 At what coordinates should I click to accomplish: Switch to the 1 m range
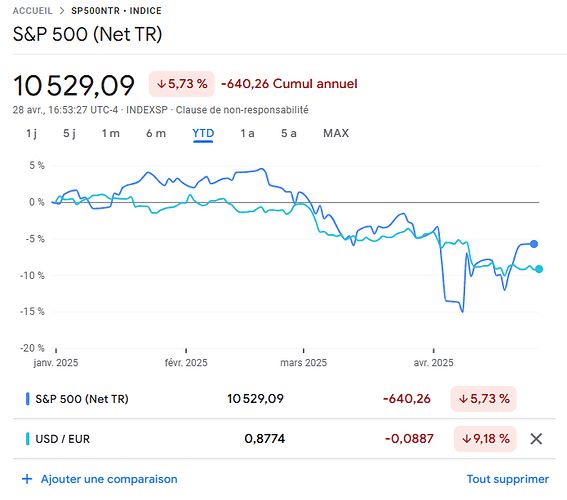pos(111,133)
